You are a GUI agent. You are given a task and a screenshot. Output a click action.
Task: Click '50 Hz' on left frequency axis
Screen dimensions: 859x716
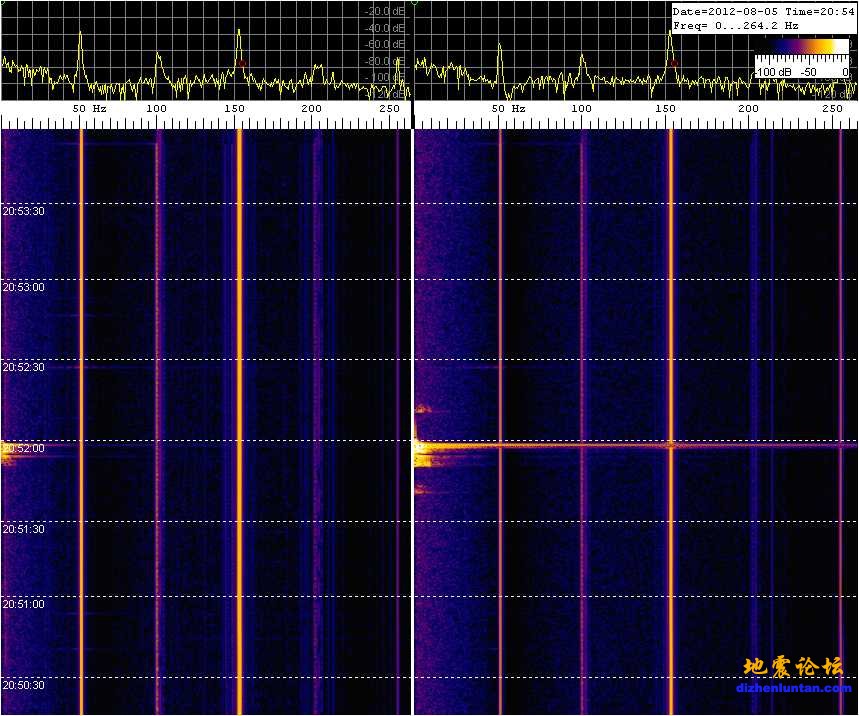[x=89, y=108]
